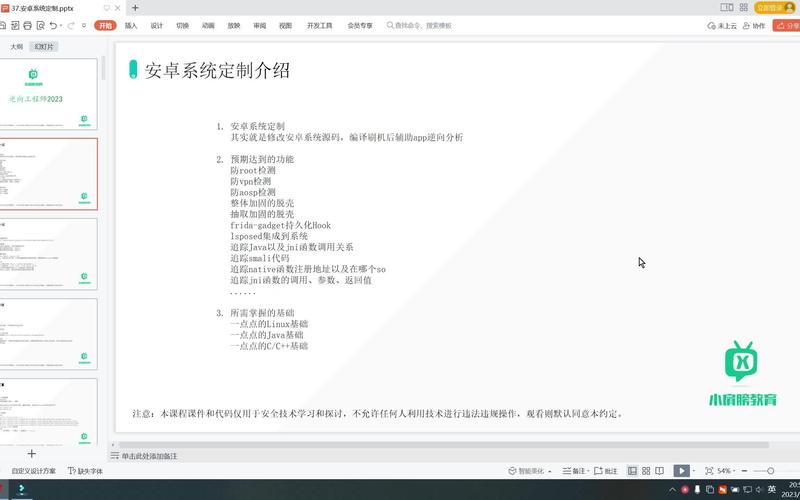Screen dimensions: 800x500
Task: Select the second slide thumbnail with red border
Action: click(x=48, y=173)
